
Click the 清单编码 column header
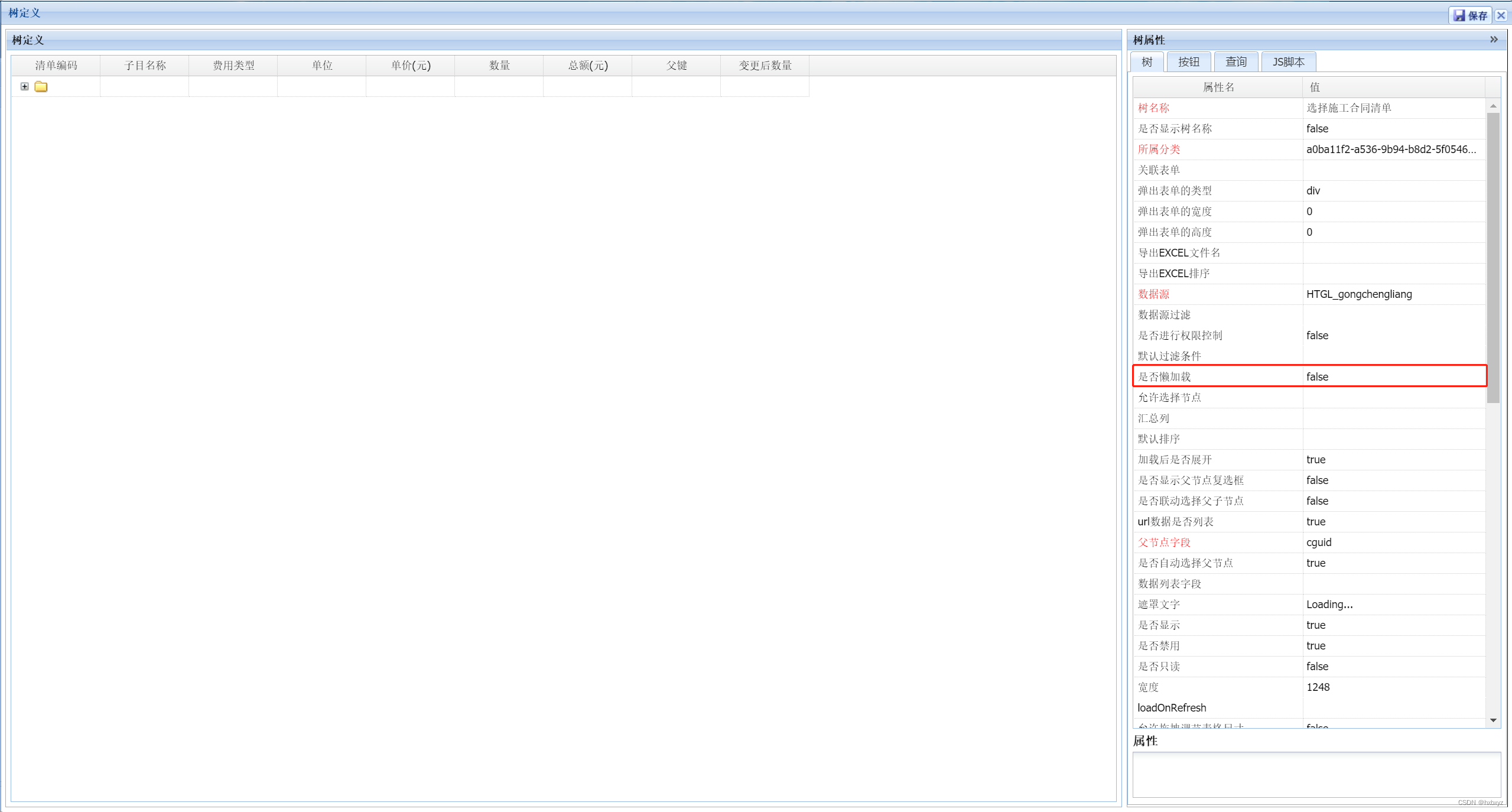tap(56, 66)
